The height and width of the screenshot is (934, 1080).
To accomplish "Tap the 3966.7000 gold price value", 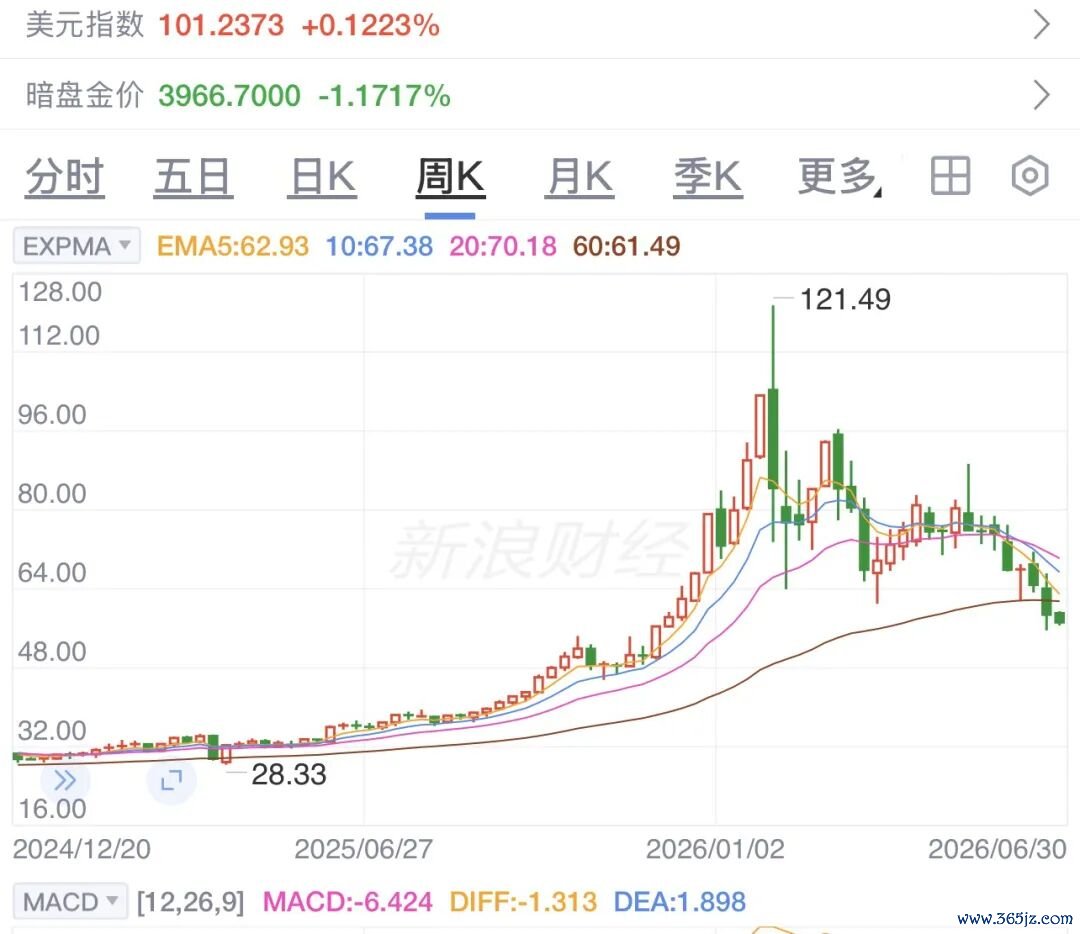I will pos(229,95).
